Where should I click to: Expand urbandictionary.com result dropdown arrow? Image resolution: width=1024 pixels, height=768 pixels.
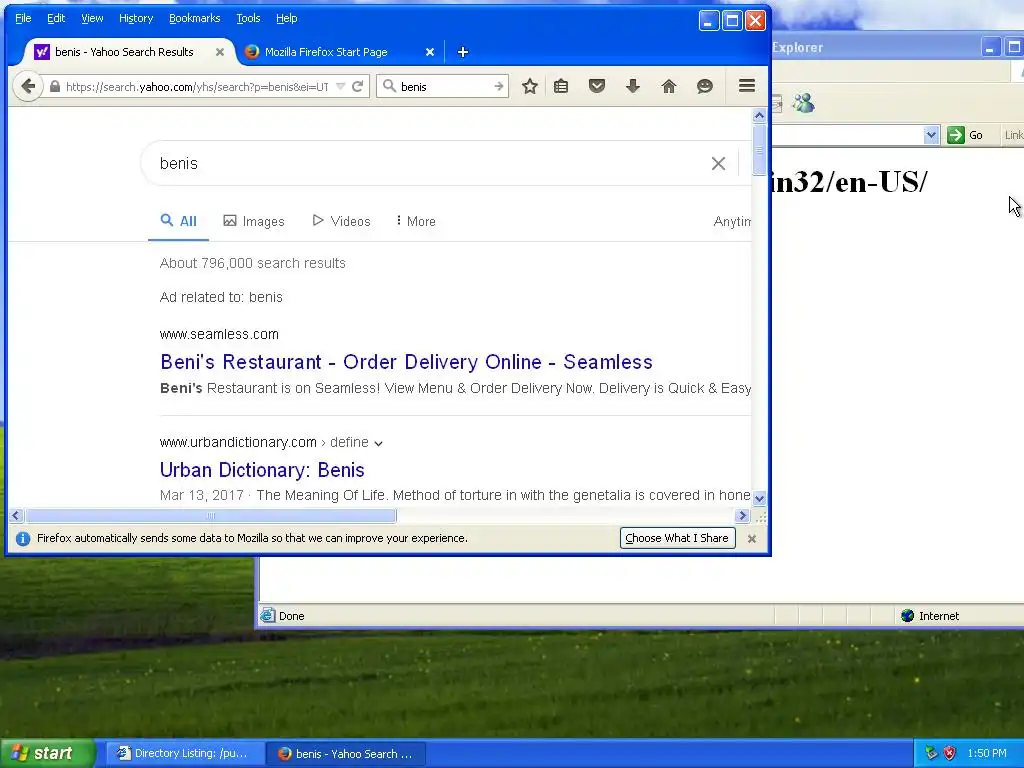(378, 443)
